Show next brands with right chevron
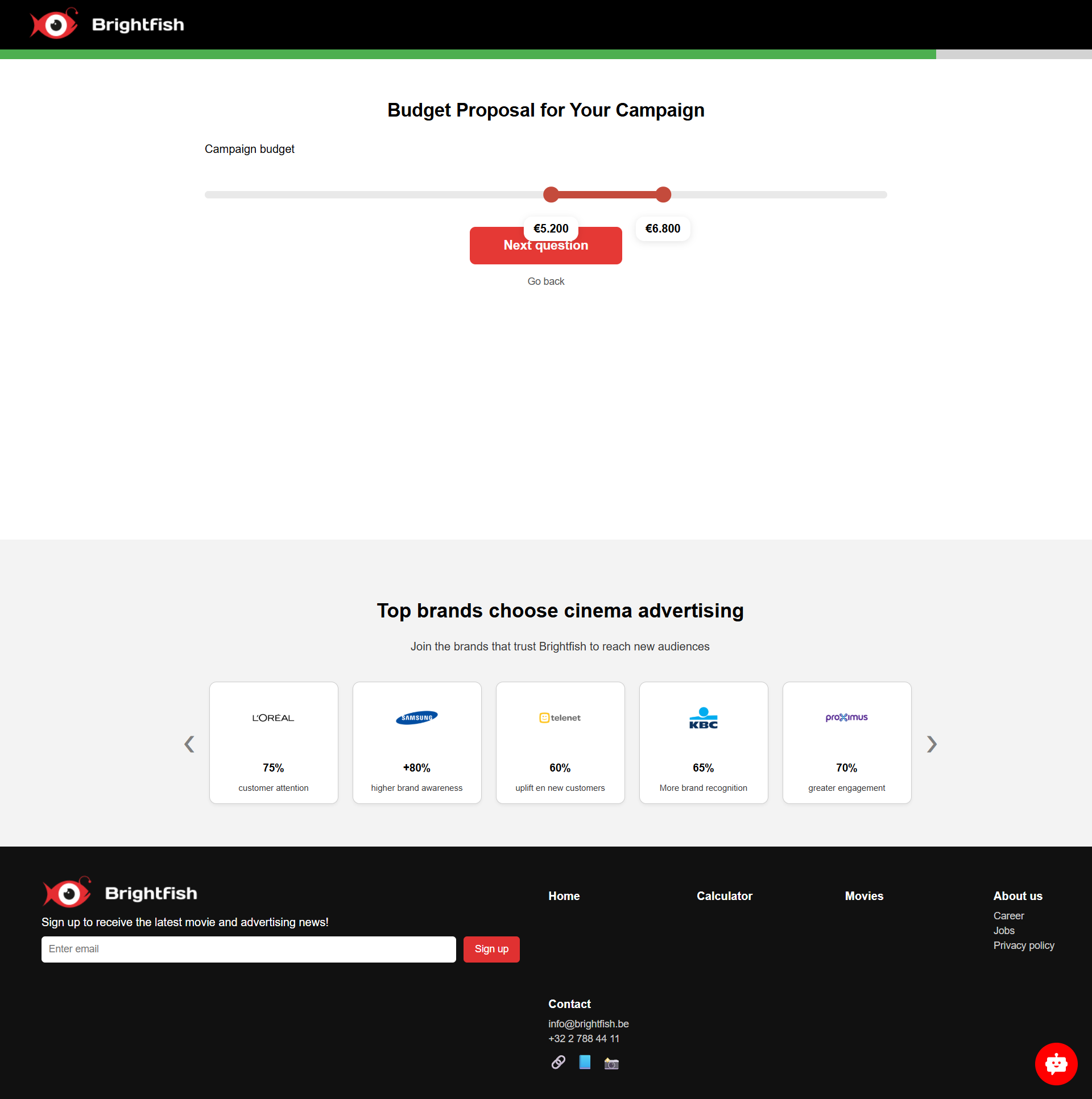This screenshot has width=1092, height=1099. 931,744
